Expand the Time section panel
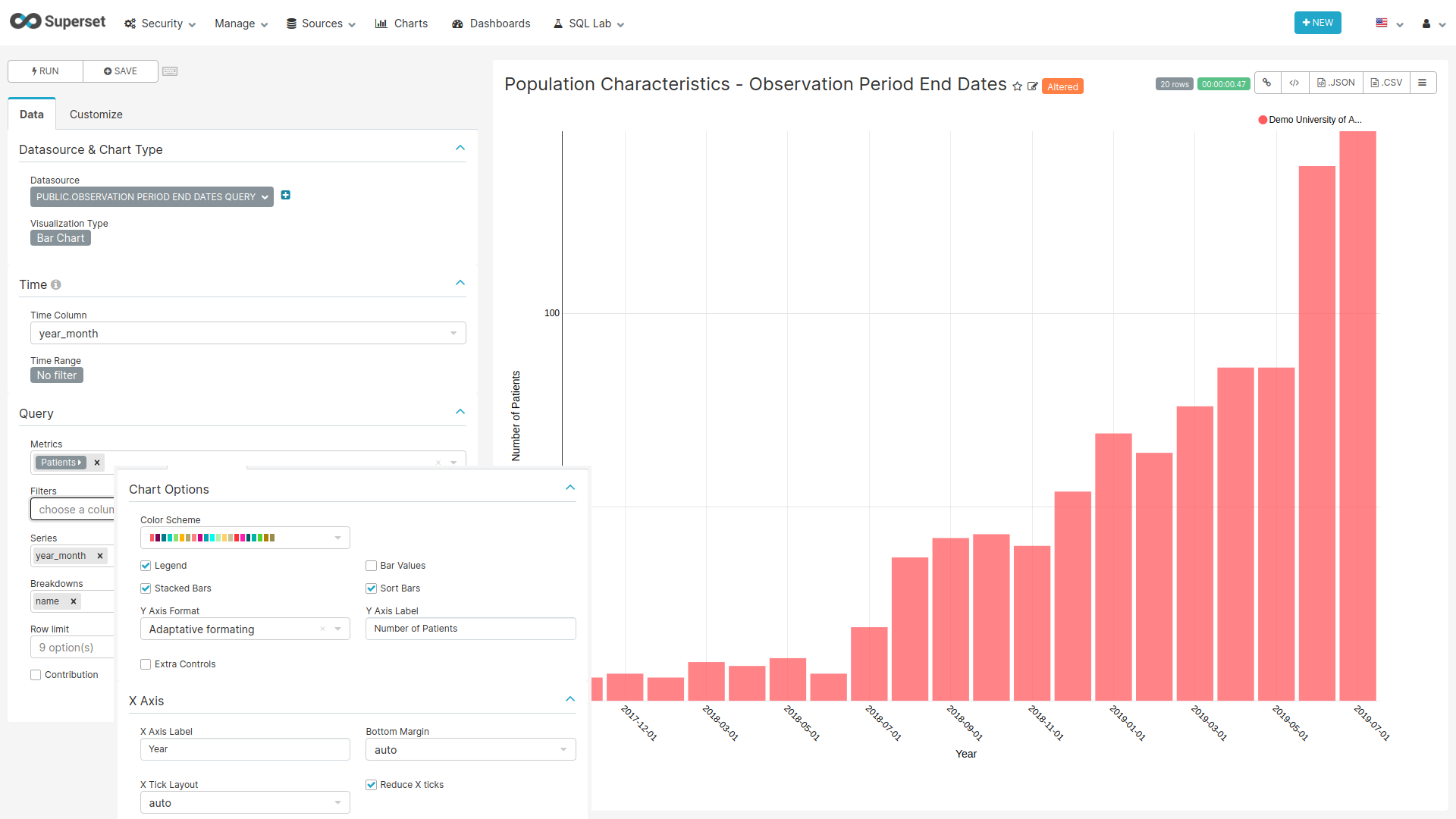This screenshot has width=1456, height=819. [459, 283]
